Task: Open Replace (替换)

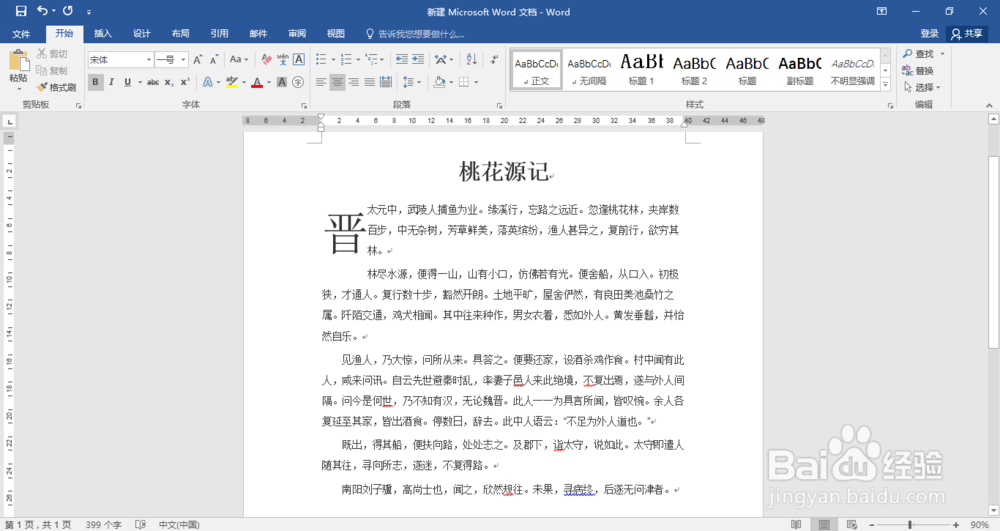Action: click(x=919, y=71)
